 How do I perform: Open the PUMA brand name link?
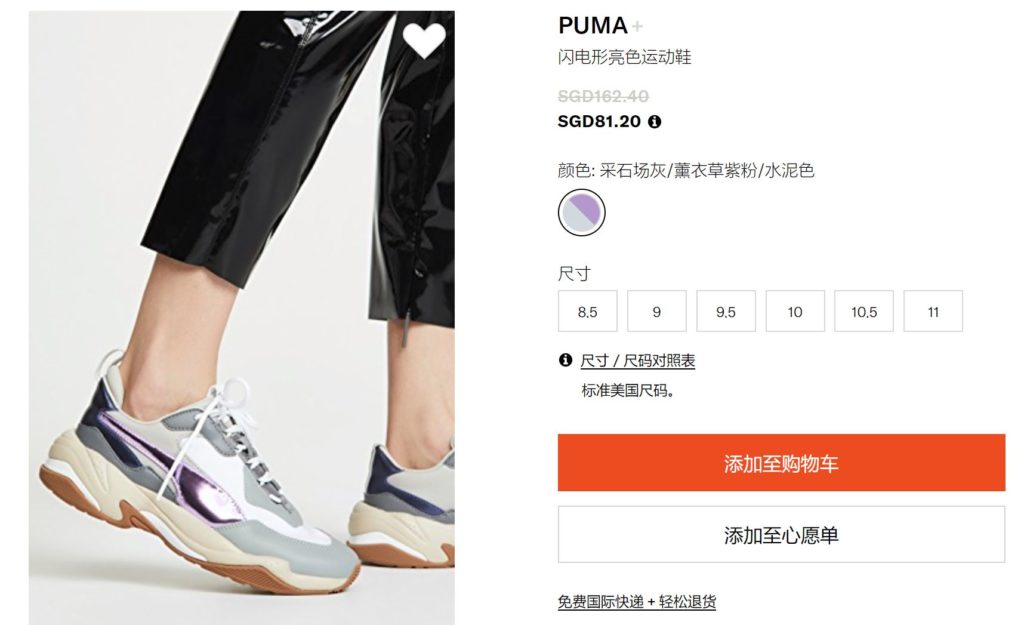[592, 26]
